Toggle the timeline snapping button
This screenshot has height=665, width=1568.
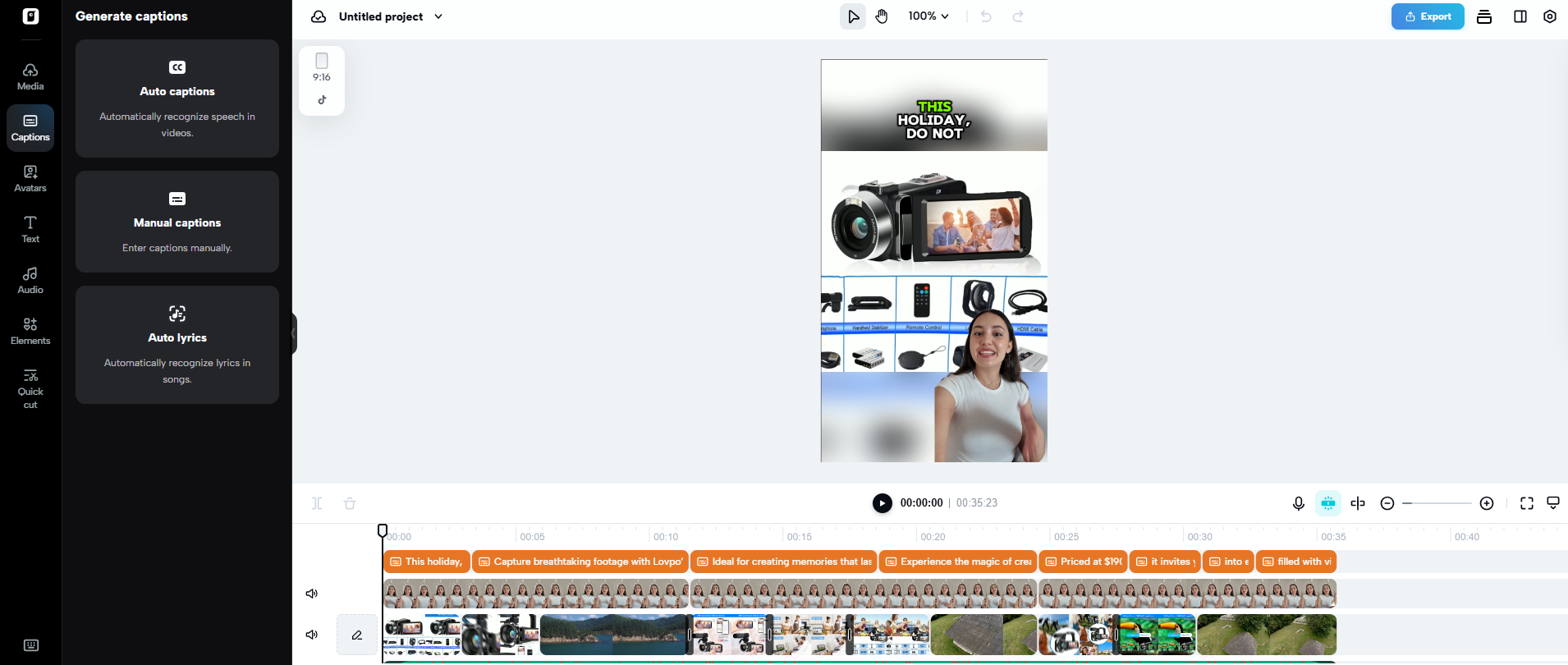click(x=1327, y=503)
